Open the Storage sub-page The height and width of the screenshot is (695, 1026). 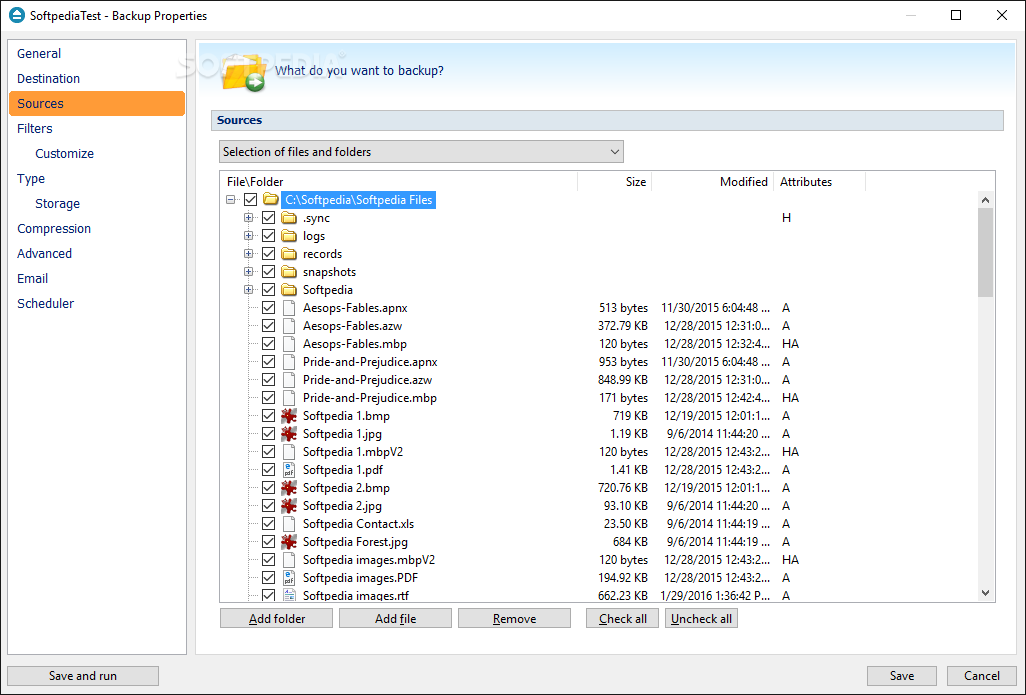97,204
